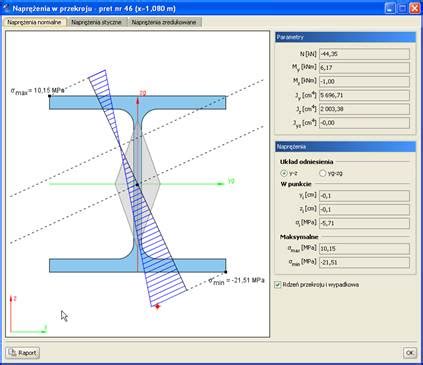
Task: Click the yi [cm] input field
Action: 364,196
